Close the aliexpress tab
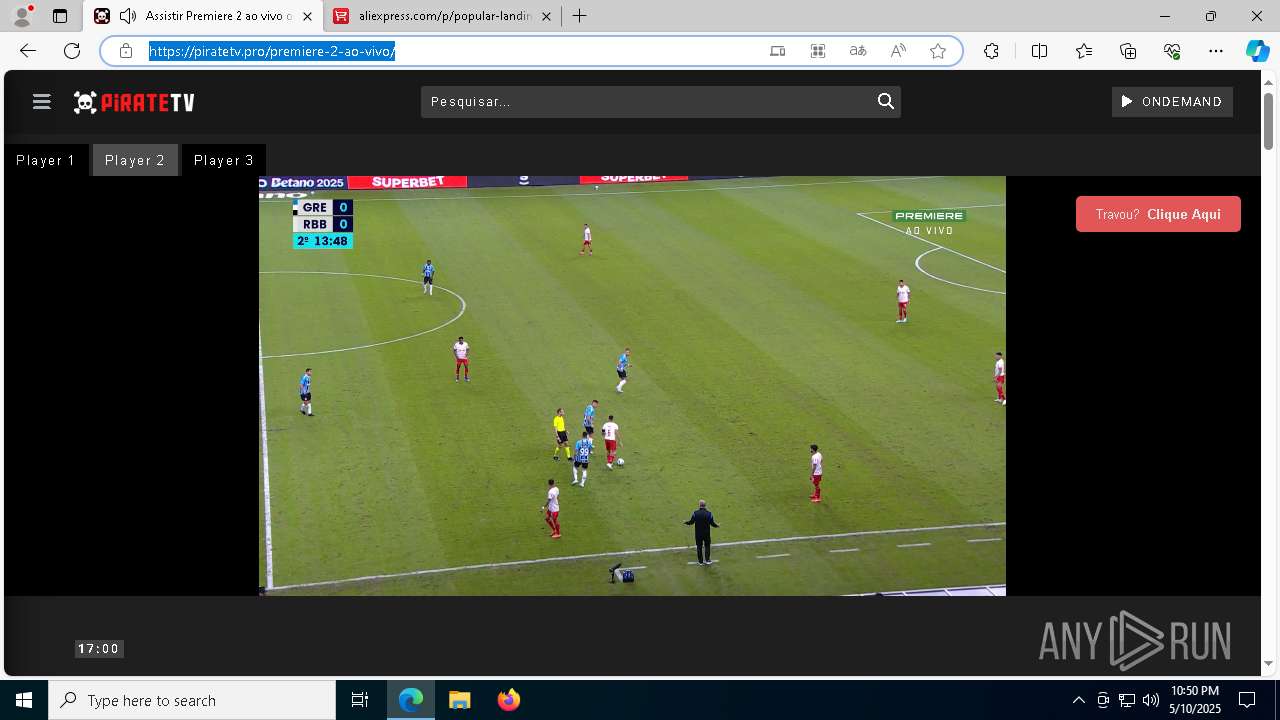The image size is (1280, 720). [546, 16]
